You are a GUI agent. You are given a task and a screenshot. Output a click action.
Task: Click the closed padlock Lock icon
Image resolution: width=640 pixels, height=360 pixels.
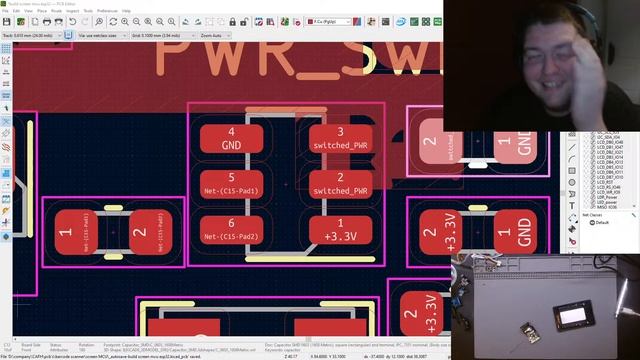232,22
